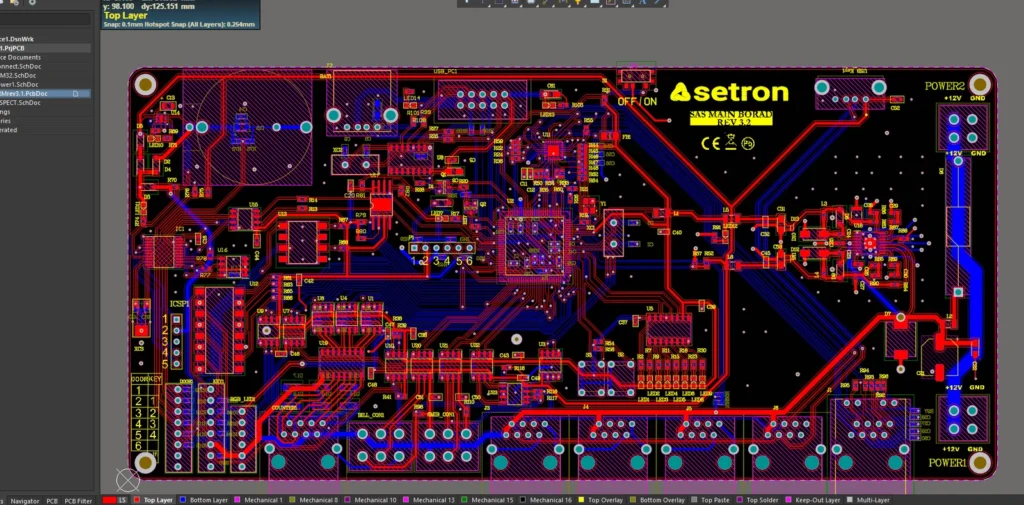Click the document status icon beside the PcbDoc file
1024x505 pixels.
point(74,93)
